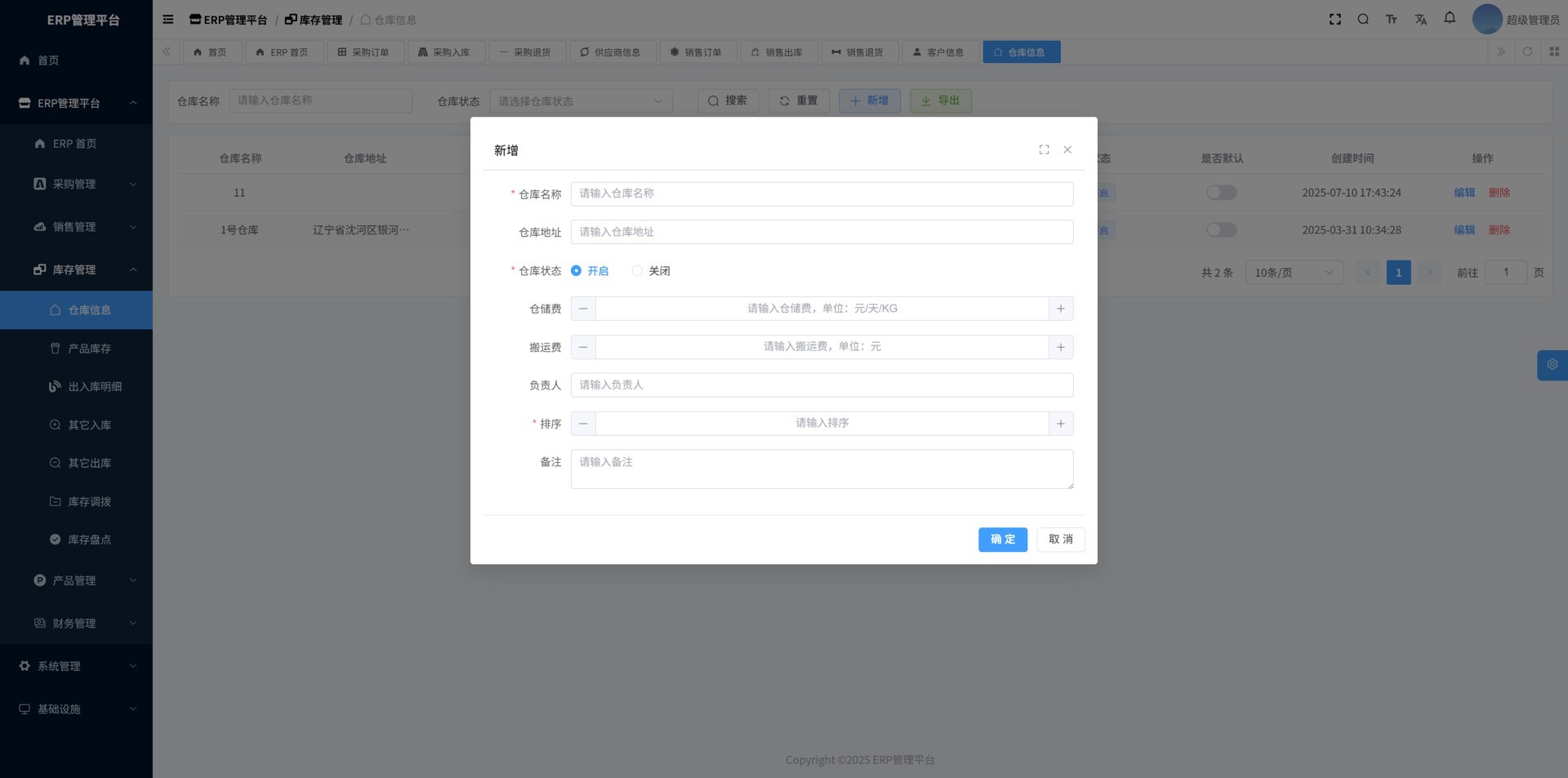Decrease the 仓储费 value
Screen dimensions: 1568x778
583,309
